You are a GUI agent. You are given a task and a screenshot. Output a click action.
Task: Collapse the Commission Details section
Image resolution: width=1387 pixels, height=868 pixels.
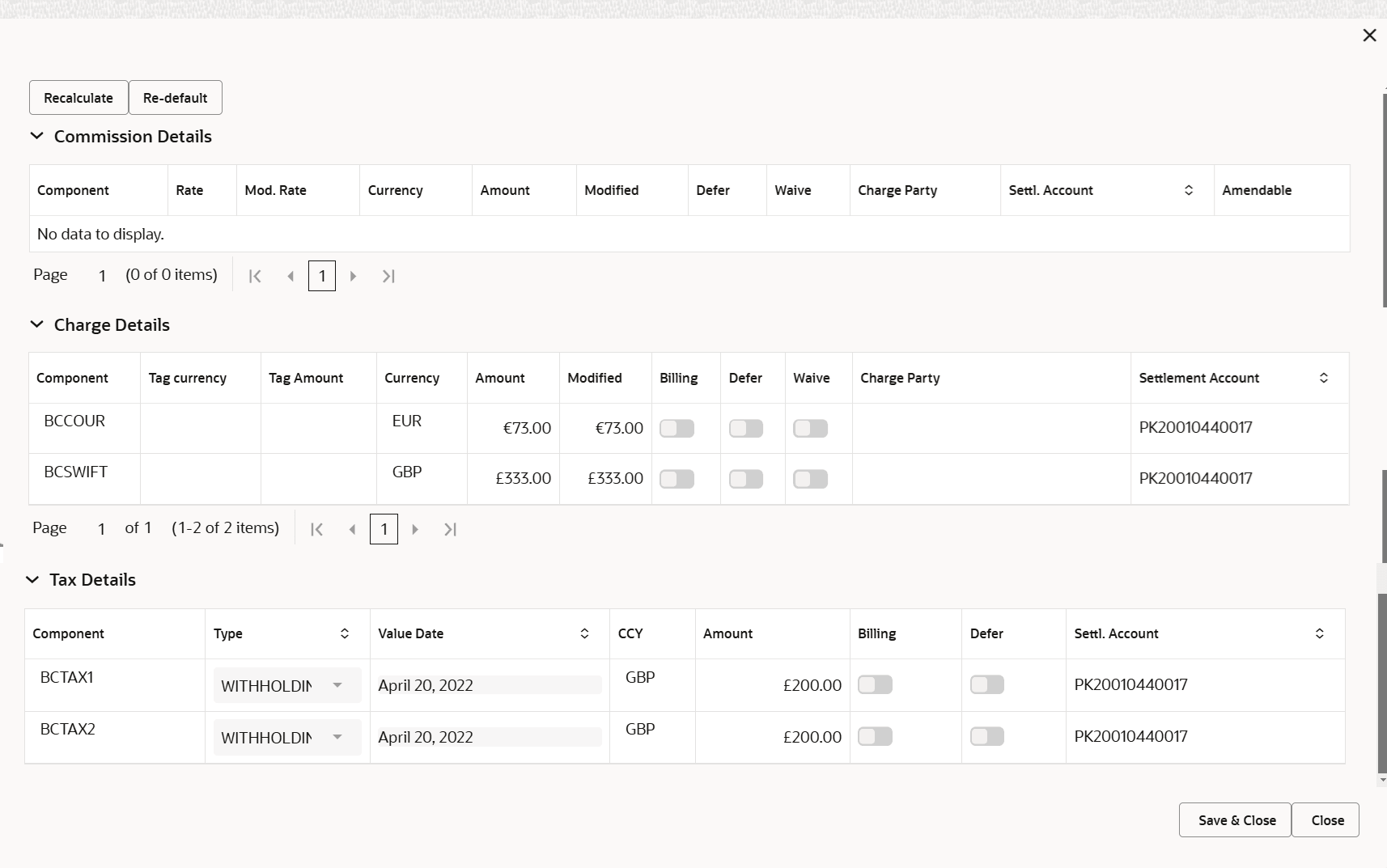pos(36,136)
